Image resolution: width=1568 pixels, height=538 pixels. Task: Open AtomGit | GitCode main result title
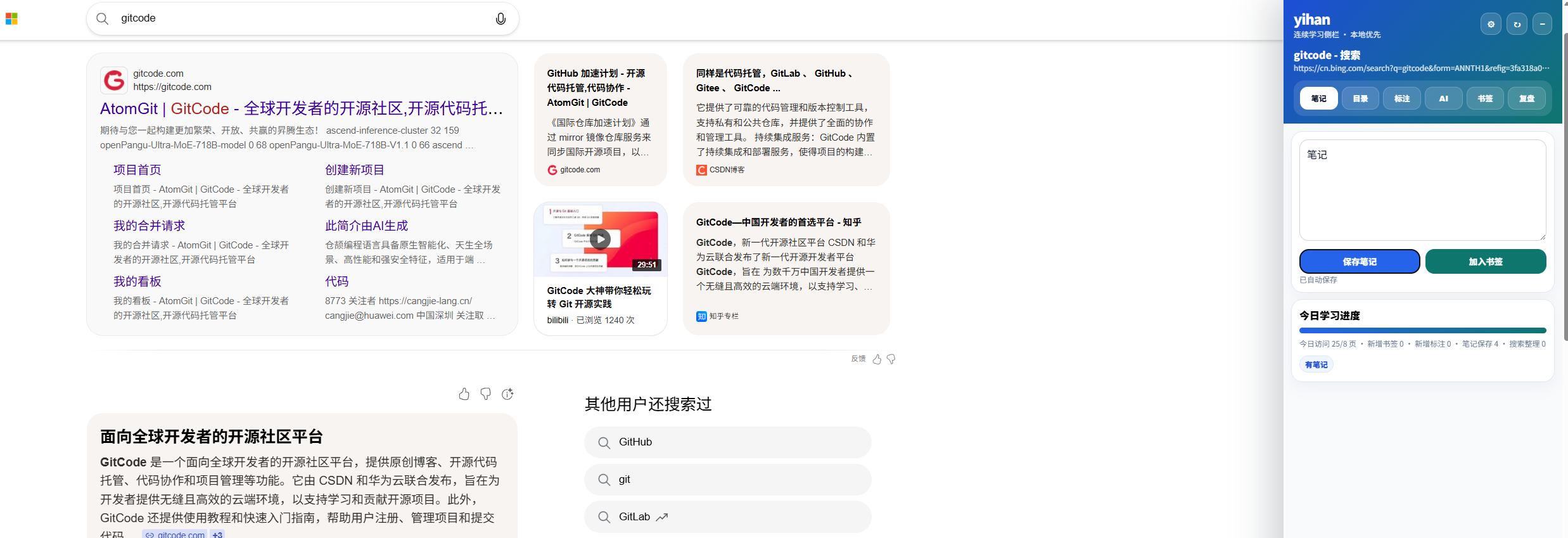point(302,109)
